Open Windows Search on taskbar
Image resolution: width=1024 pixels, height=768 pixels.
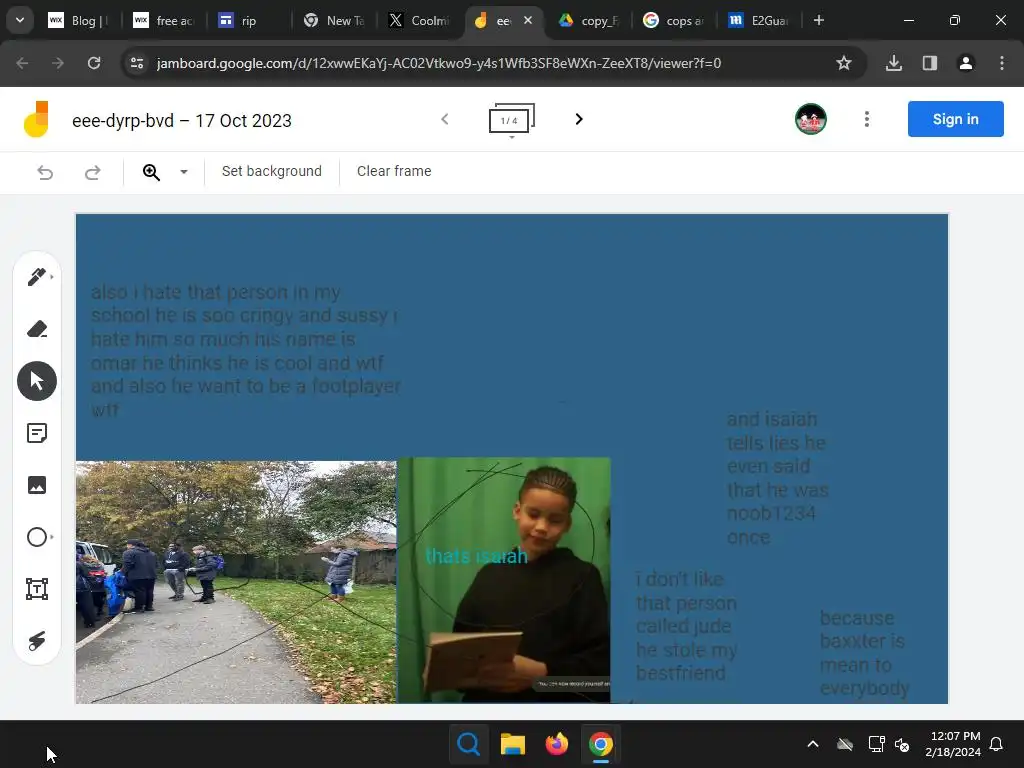[x=469, y=744]
